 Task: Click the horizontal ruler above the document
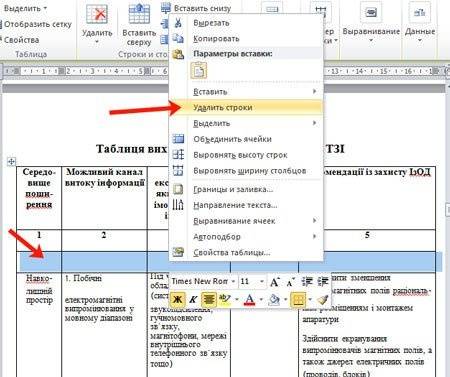pyautogui.click(x=224, y=71)
